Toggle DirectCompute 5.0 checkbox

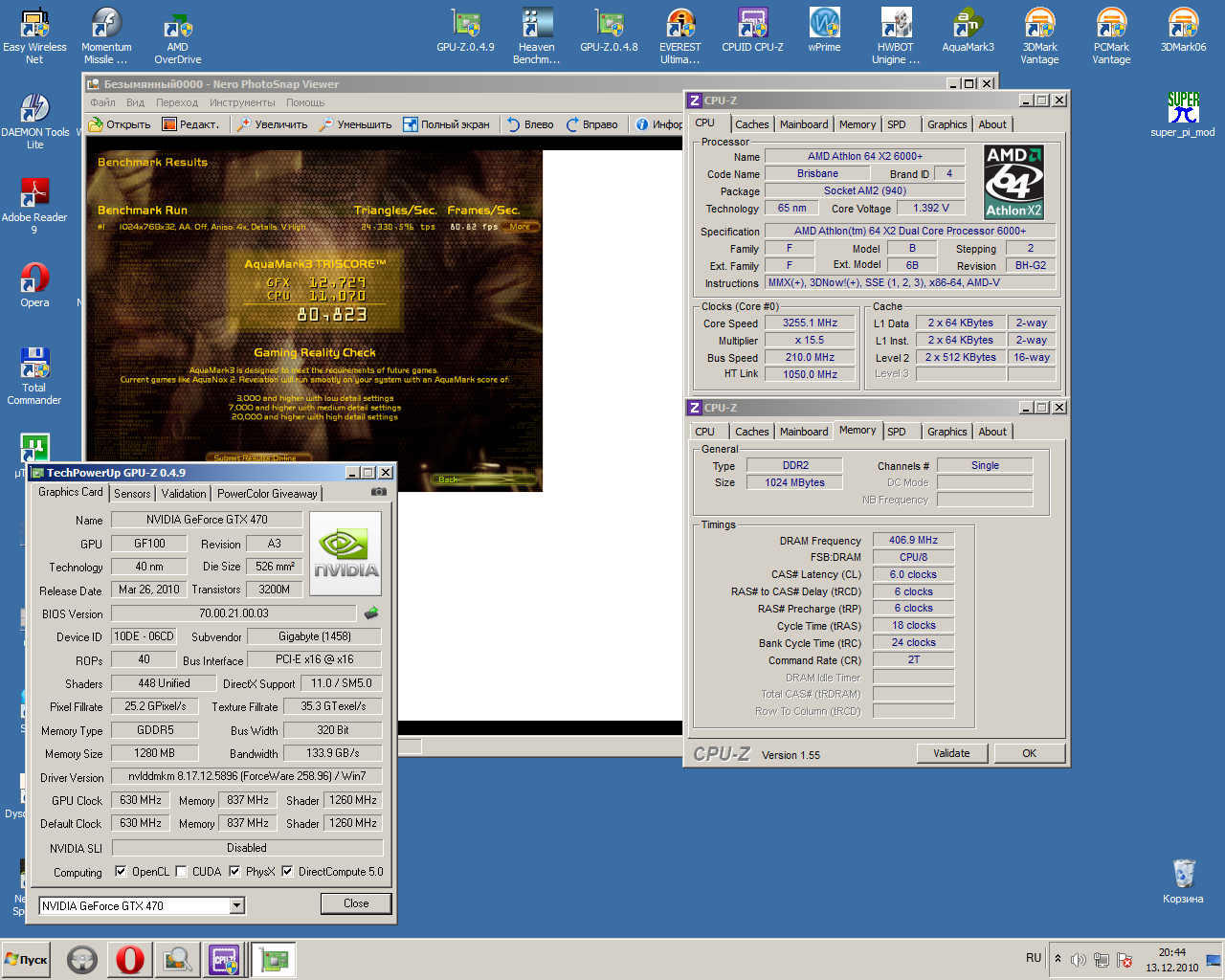pyautogui.click(x=287, y=871)
